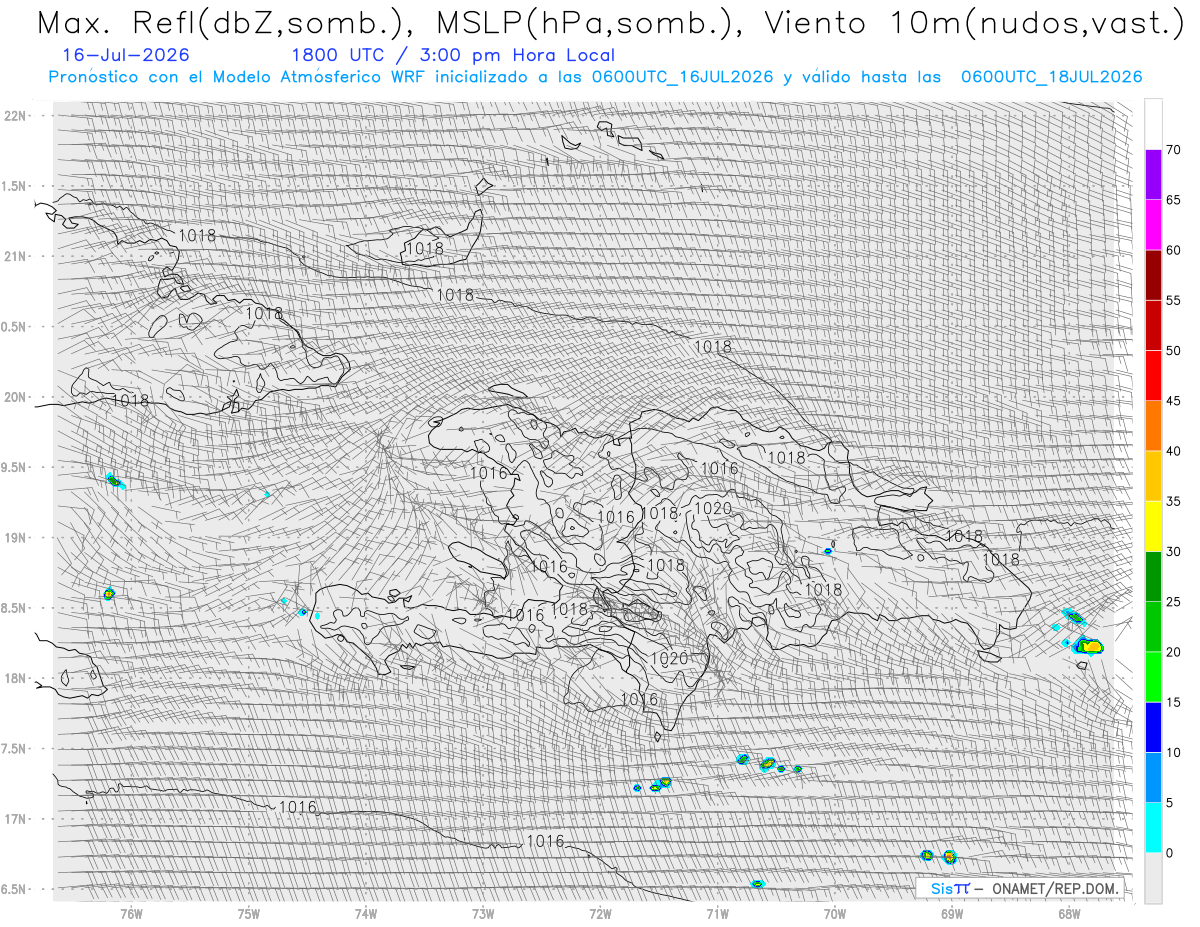Click the initialization time '0600UTC_16JUL2026'
Screen dimensions: 1200x927
pos(682,77)
